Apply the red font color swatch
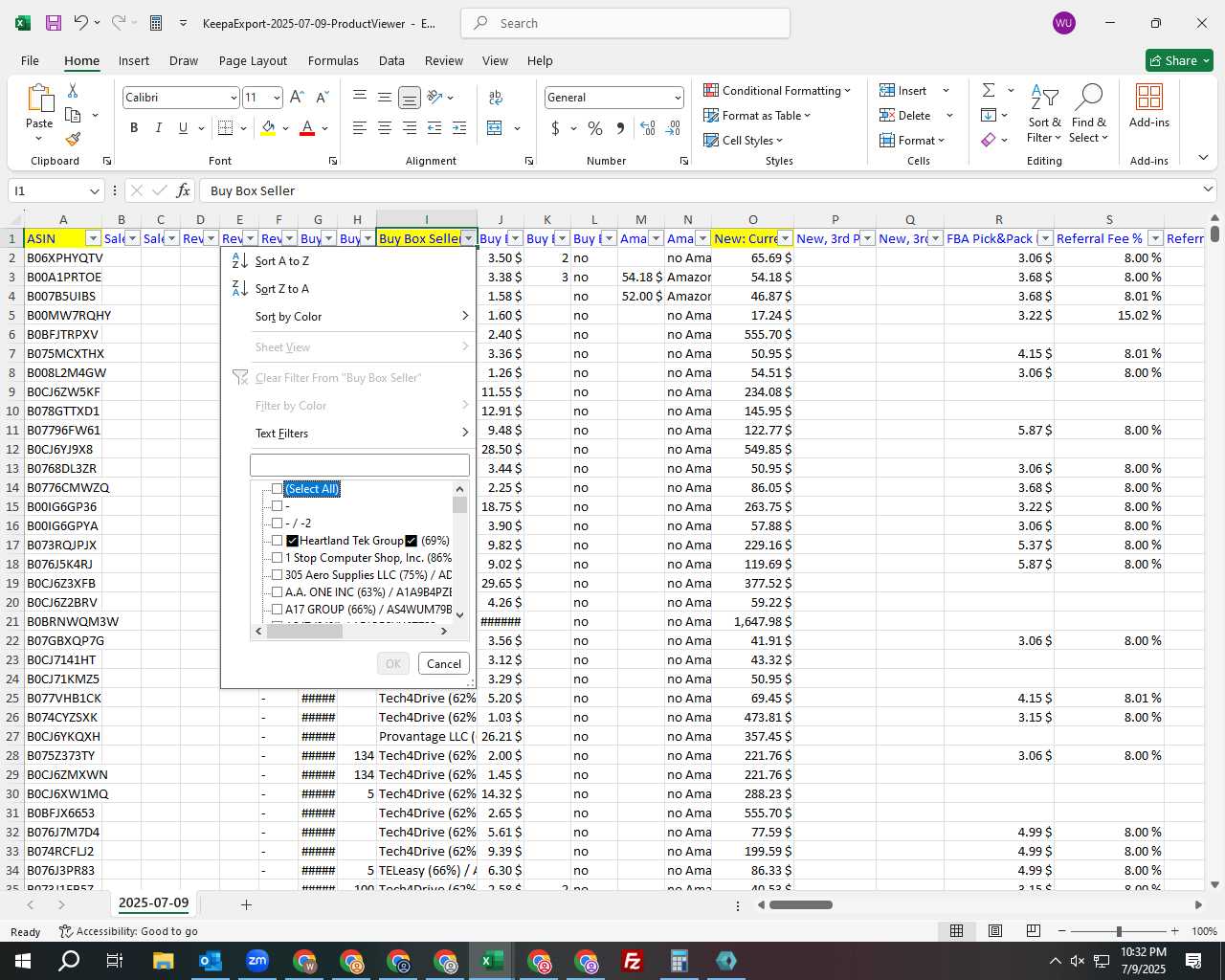Screen dimensions: 1225x980 point(307,128)
